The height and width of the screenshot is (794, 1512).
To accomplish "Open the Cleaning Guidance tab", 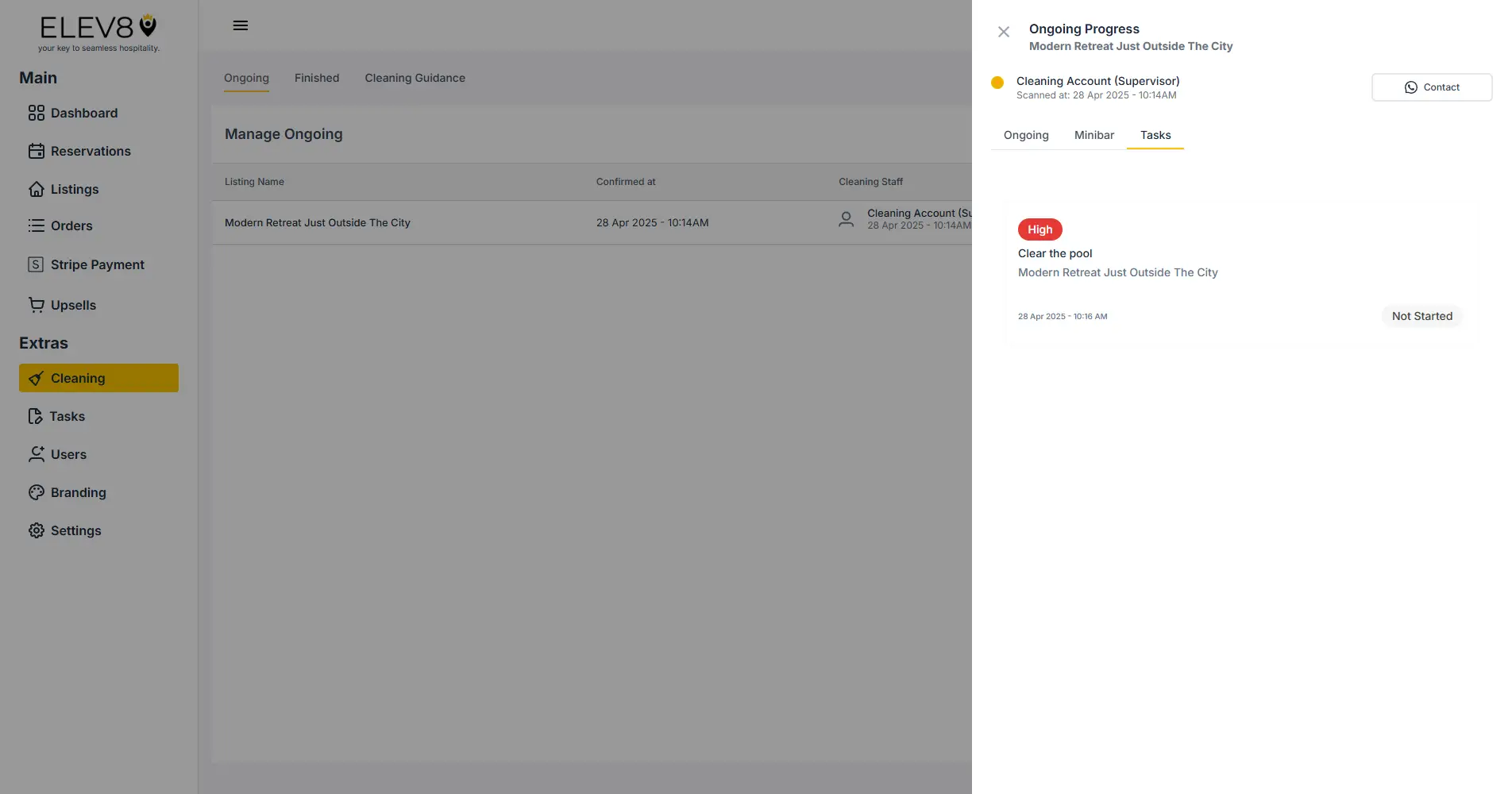I will (415, 78).
